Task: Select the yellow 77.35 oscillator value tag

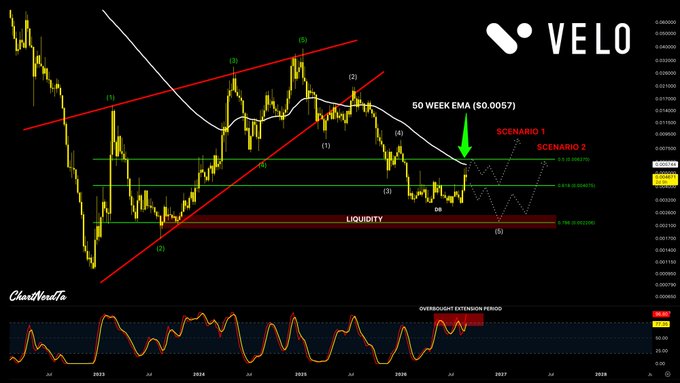Action: point(661,324)
